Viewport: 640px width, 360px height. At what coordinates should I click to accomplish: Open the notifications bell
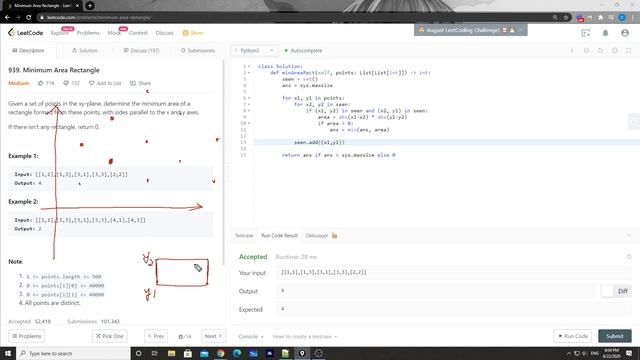[x=605, y=33]
